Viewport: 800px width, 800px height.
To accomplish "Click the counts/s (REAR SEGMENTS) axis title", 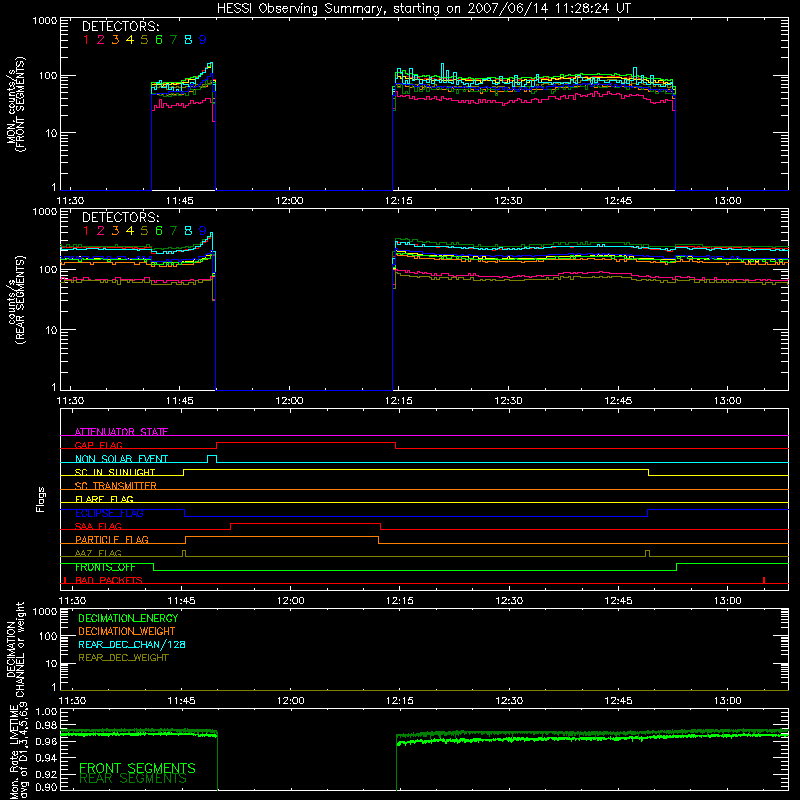I will point(15,299).
